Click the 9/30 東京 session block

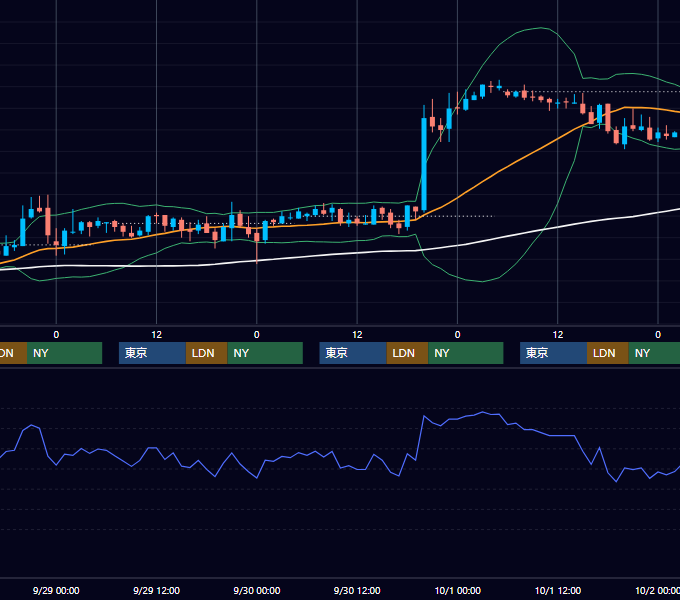point(353,353)
